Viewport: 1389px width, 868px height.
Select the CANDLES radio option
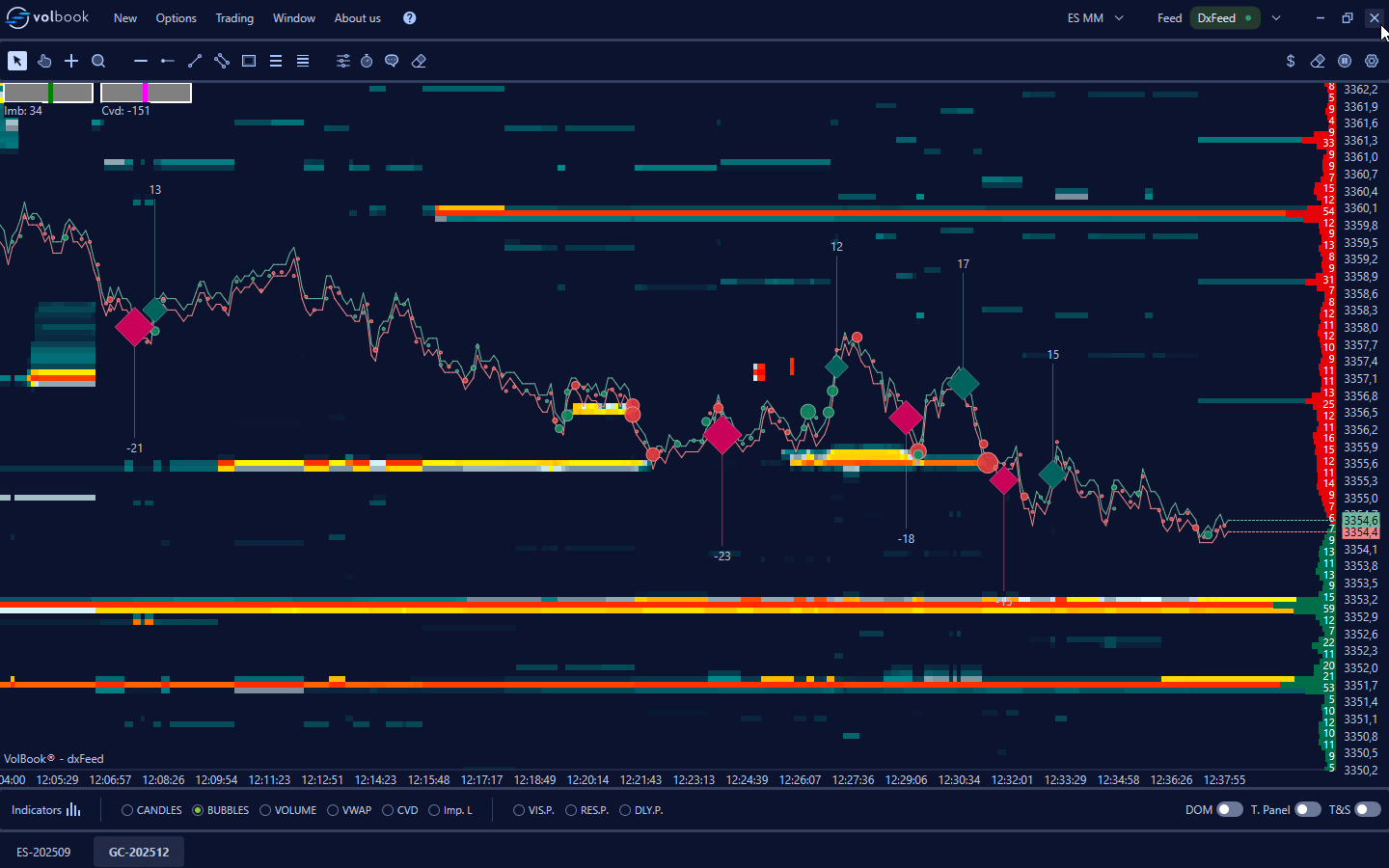pos(127,810)
